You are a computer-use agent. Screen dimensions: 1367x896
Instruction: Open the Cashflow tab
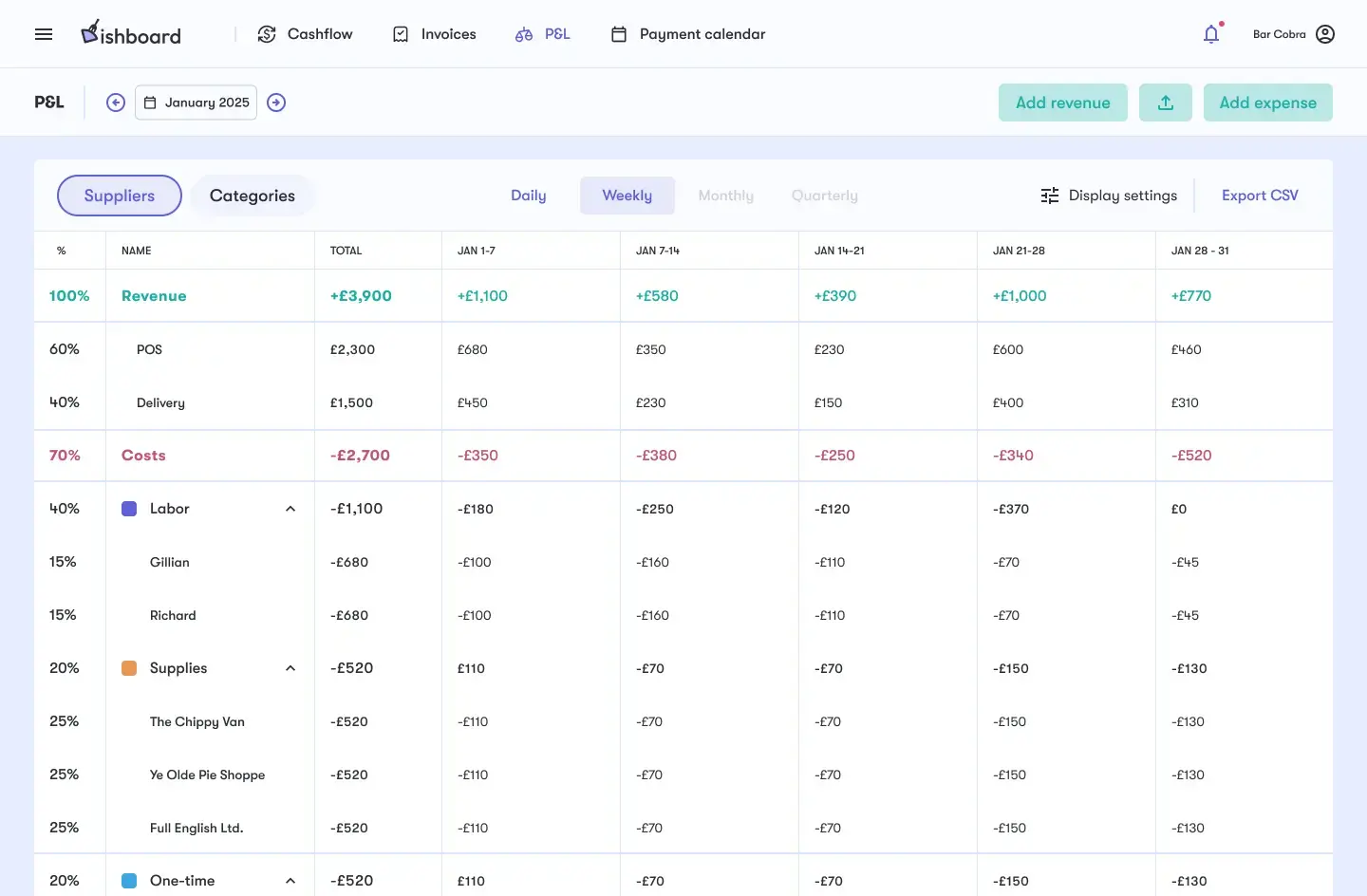[306, 34]
